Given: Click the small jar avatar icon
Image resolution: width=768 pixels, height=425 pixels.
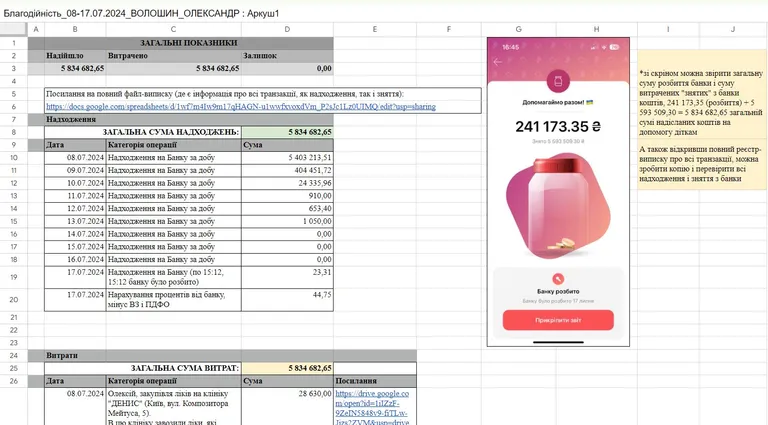Looking at the screenshot, I should 558,79.
